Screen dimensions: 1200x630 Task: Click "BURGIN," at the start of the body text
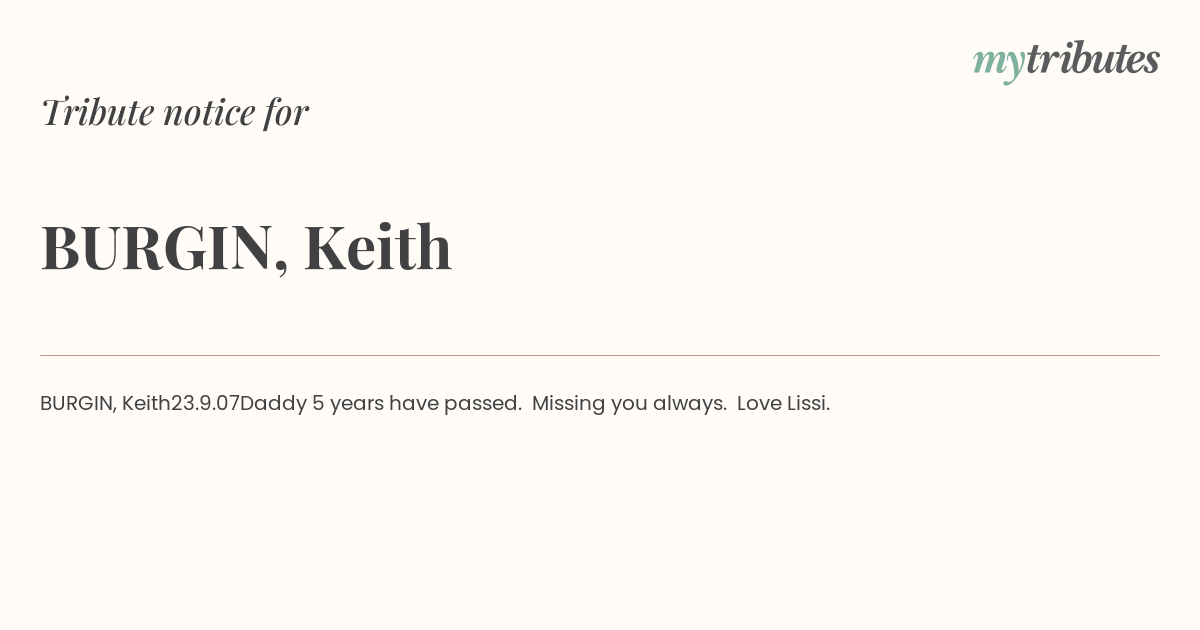[x=78, y=403]
